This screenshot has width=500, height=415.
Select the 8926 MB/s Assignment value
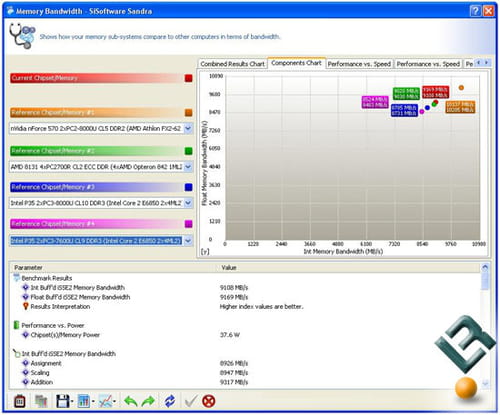pyautogui.click(x=234, y=363)
